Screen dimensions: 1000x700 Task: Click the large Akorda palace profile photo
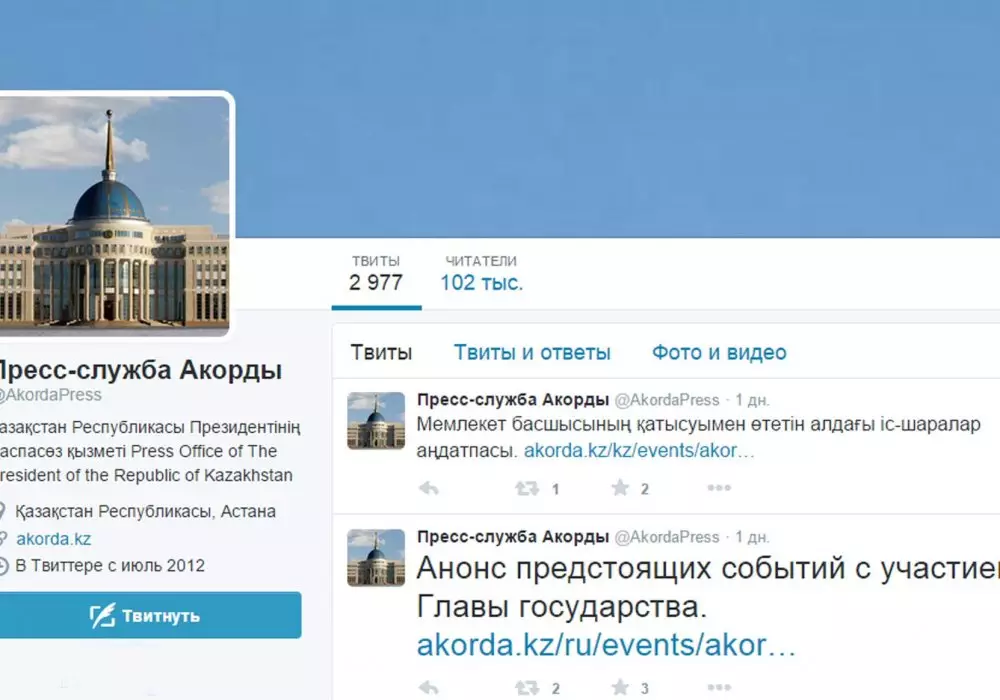(x=115, y=215)
